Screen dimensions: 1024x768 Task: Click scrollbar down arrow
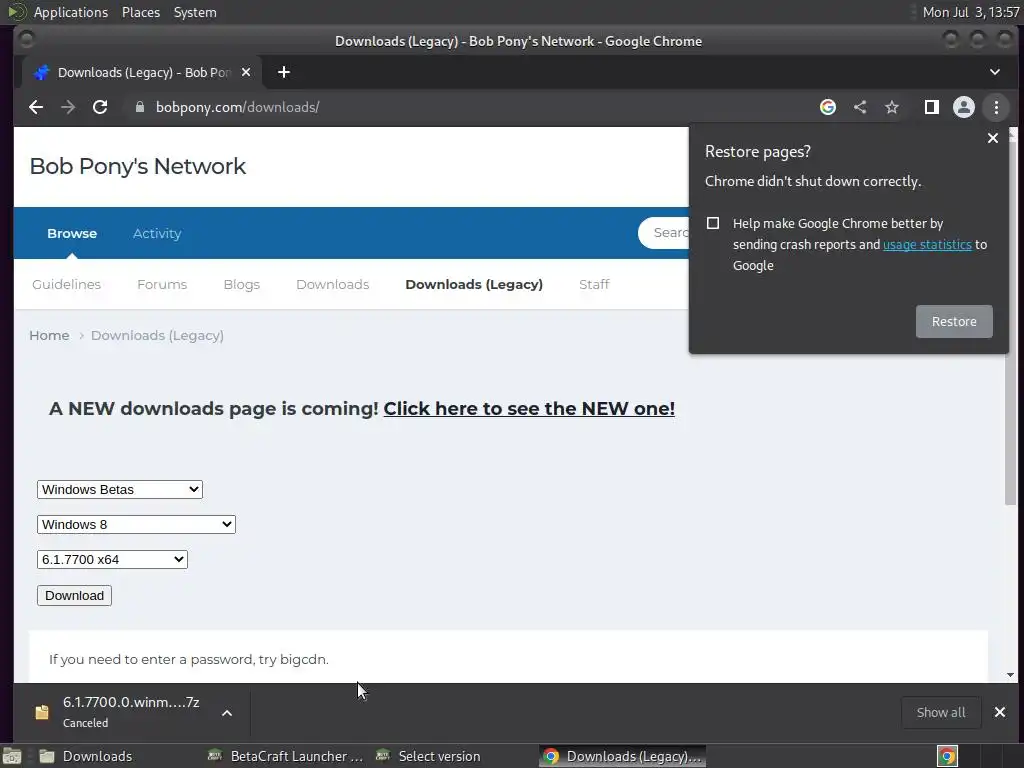coord(1010,675)
